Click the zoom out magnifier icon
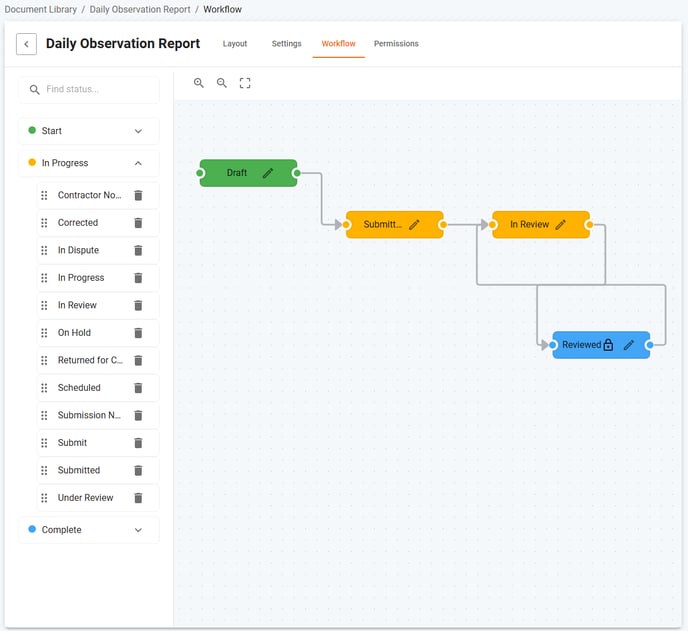 tap(222, 83)
